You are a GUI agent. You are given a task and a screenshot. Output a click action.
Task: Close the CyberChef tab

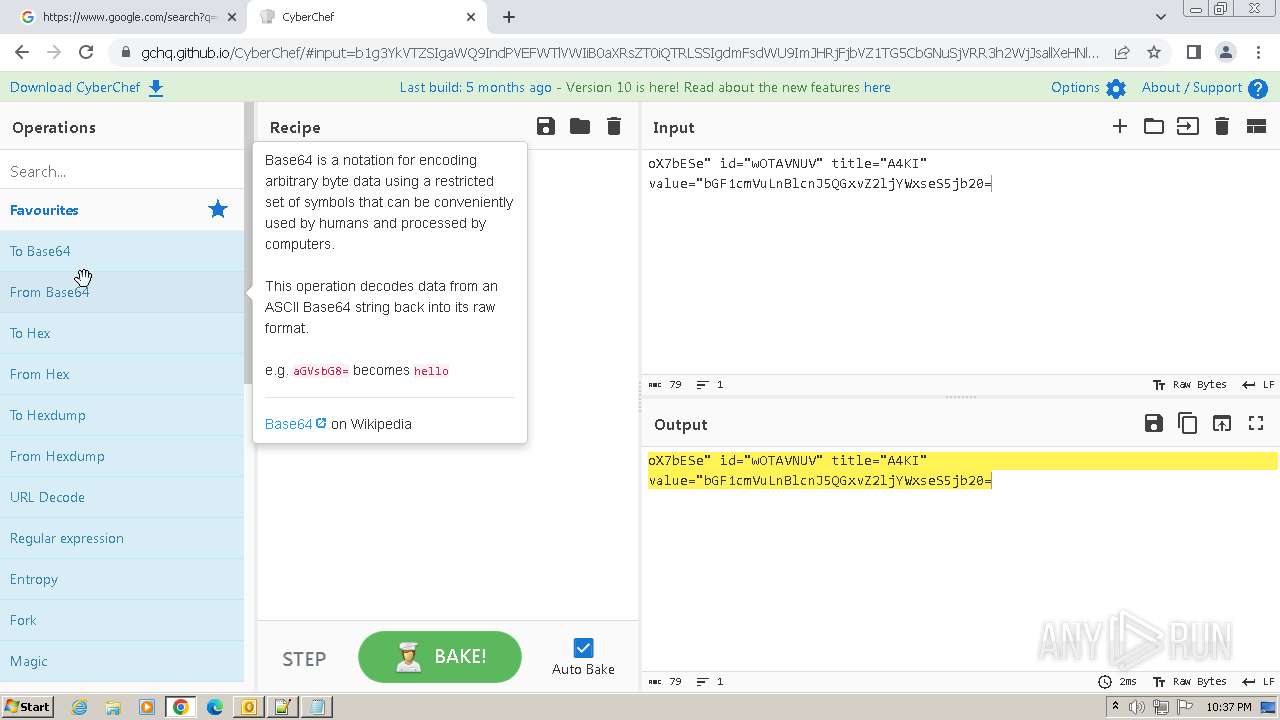471,17
